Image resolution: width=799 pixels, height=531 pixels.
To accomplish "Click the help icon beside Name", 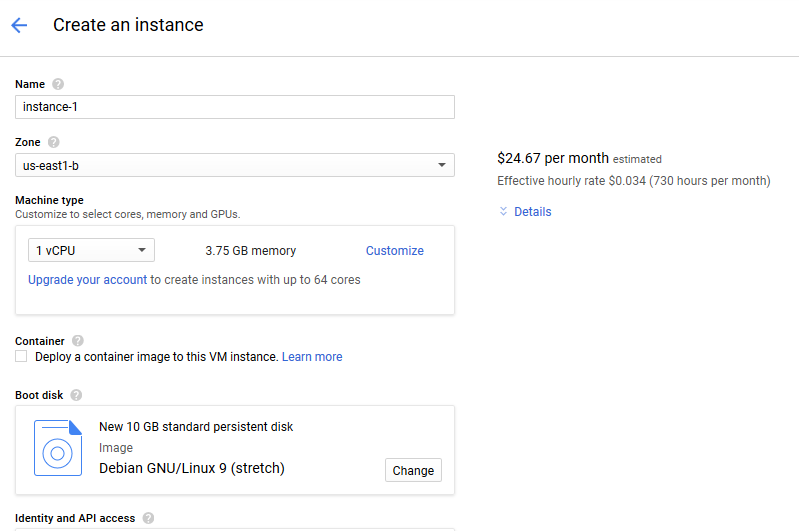I will [58, 84].
